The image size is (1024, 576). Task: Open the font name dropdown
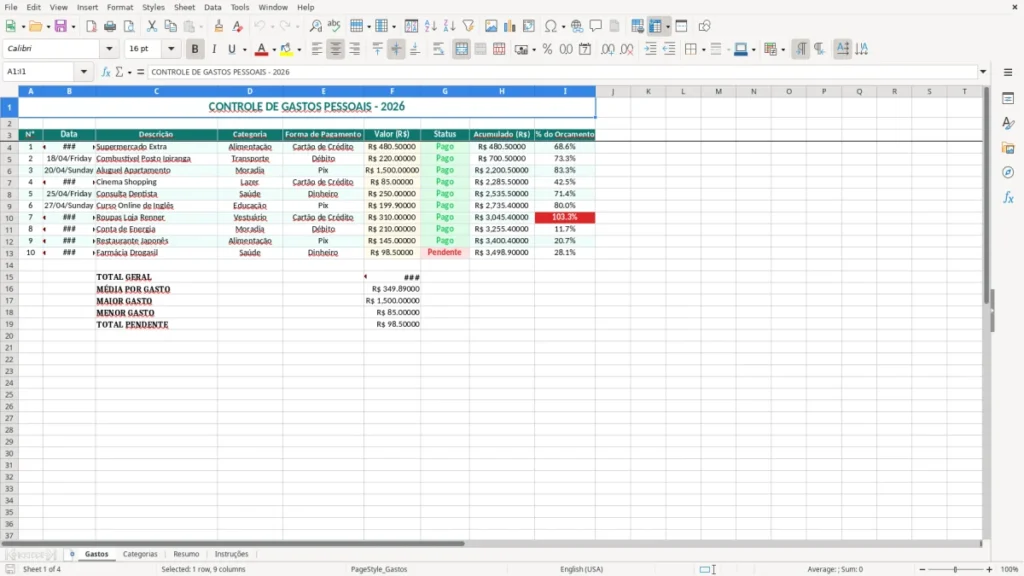109,48
